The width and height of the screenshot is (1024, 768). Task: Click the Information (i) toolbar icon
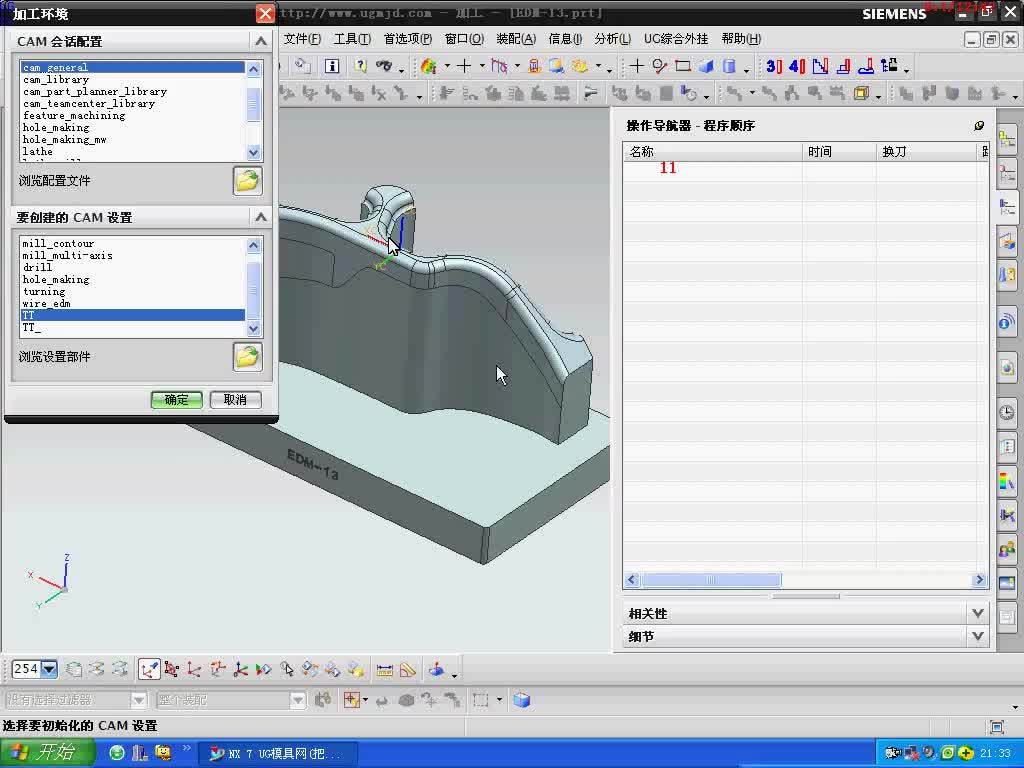coord(332,66)
